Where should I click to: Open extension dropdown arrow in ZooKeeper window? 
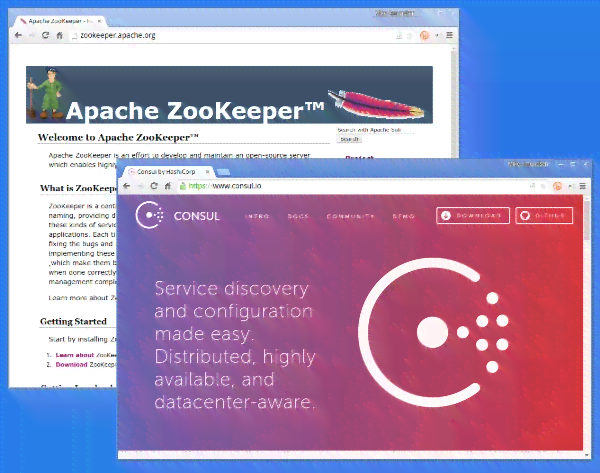pyautogui.click(x=437, y=36)
